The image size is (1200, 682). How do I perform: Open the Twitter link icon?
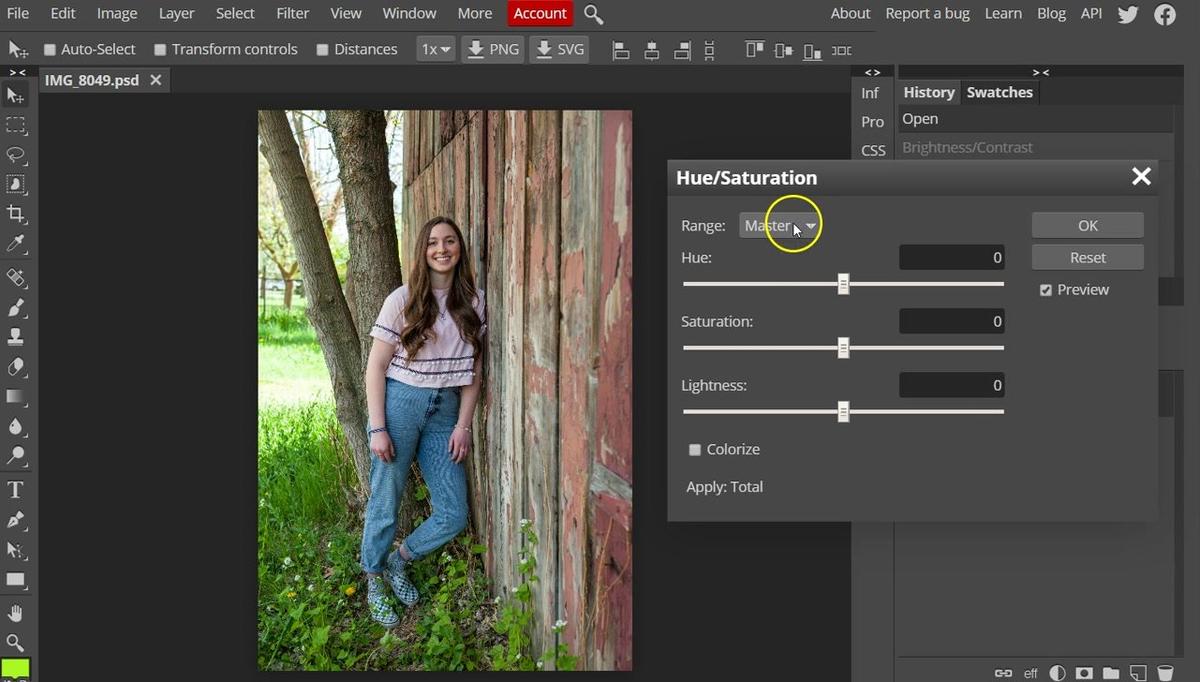point(1128,14)
